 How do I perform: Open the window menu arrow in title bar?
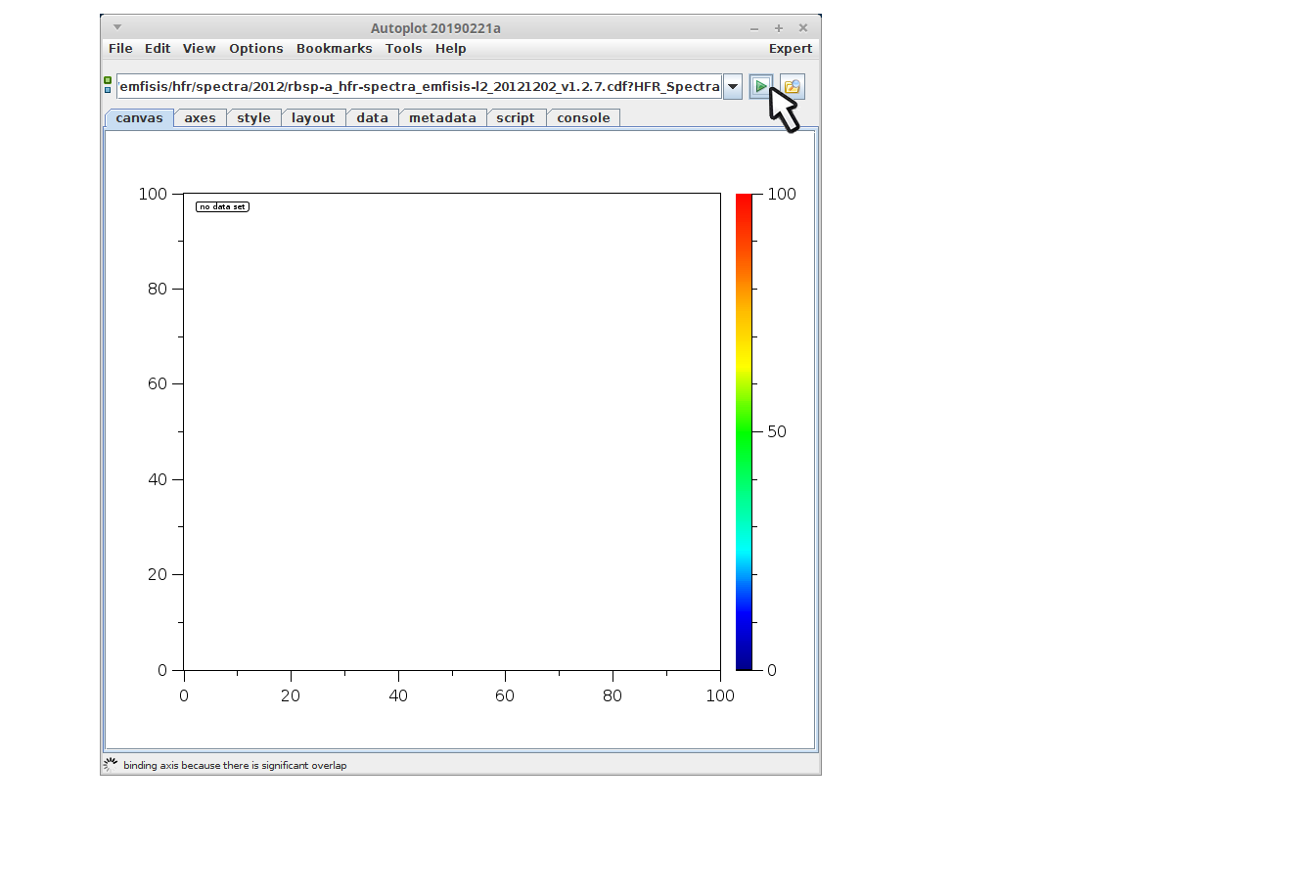117,27
